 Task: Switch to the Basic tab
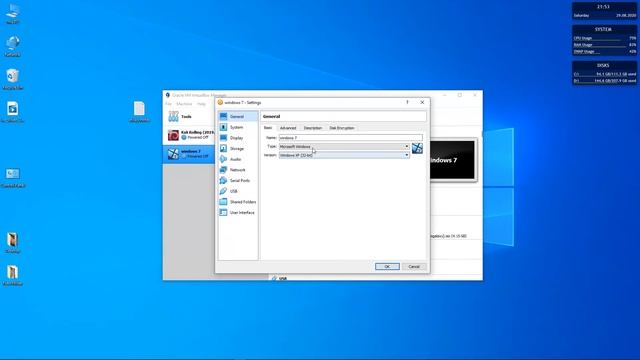pos(268,128)
